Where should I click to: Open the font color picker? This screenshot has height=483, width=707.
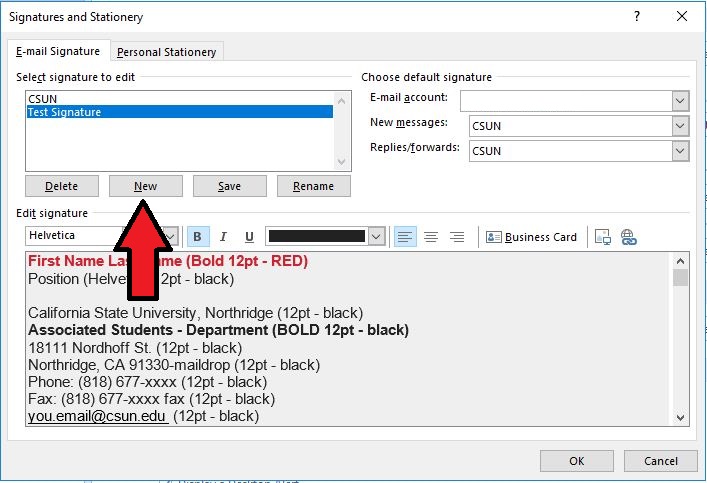[x=376, y=237]
